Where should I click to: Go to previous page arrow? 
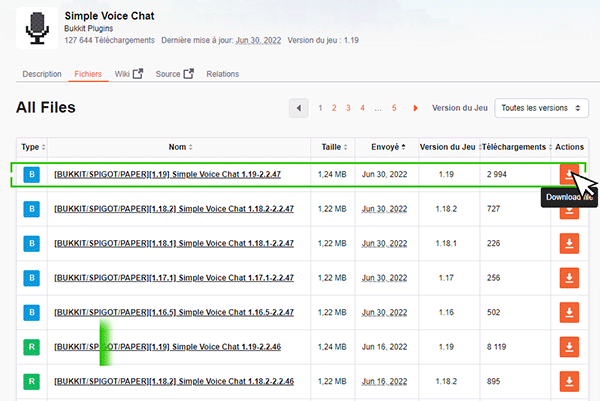pos(299,108)
